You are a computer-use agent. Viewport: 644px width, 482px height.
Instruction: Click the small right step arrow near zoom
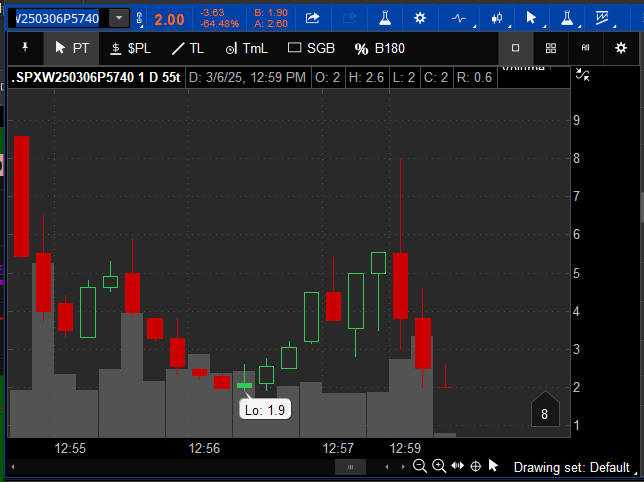pos(403,467)
